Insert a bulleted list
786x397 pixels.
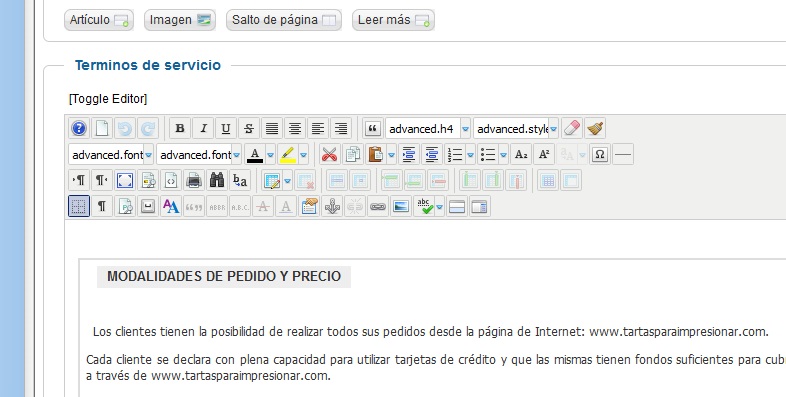coord(487,154)
